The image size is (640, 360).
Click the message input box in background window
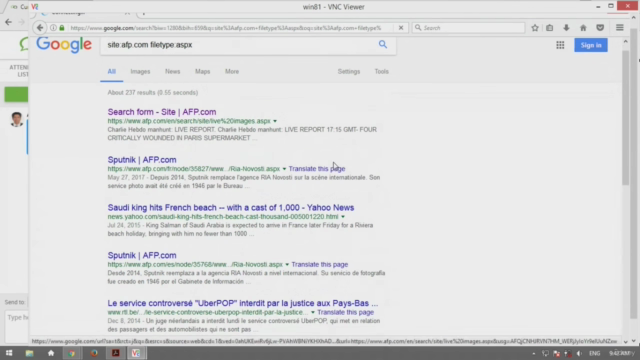click(x=17, y=327)
